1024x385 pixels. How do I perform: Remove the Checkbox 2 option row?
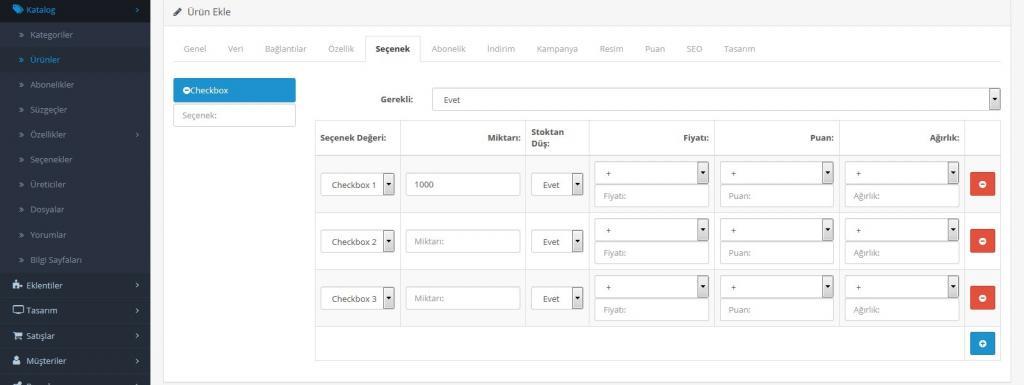982,241
